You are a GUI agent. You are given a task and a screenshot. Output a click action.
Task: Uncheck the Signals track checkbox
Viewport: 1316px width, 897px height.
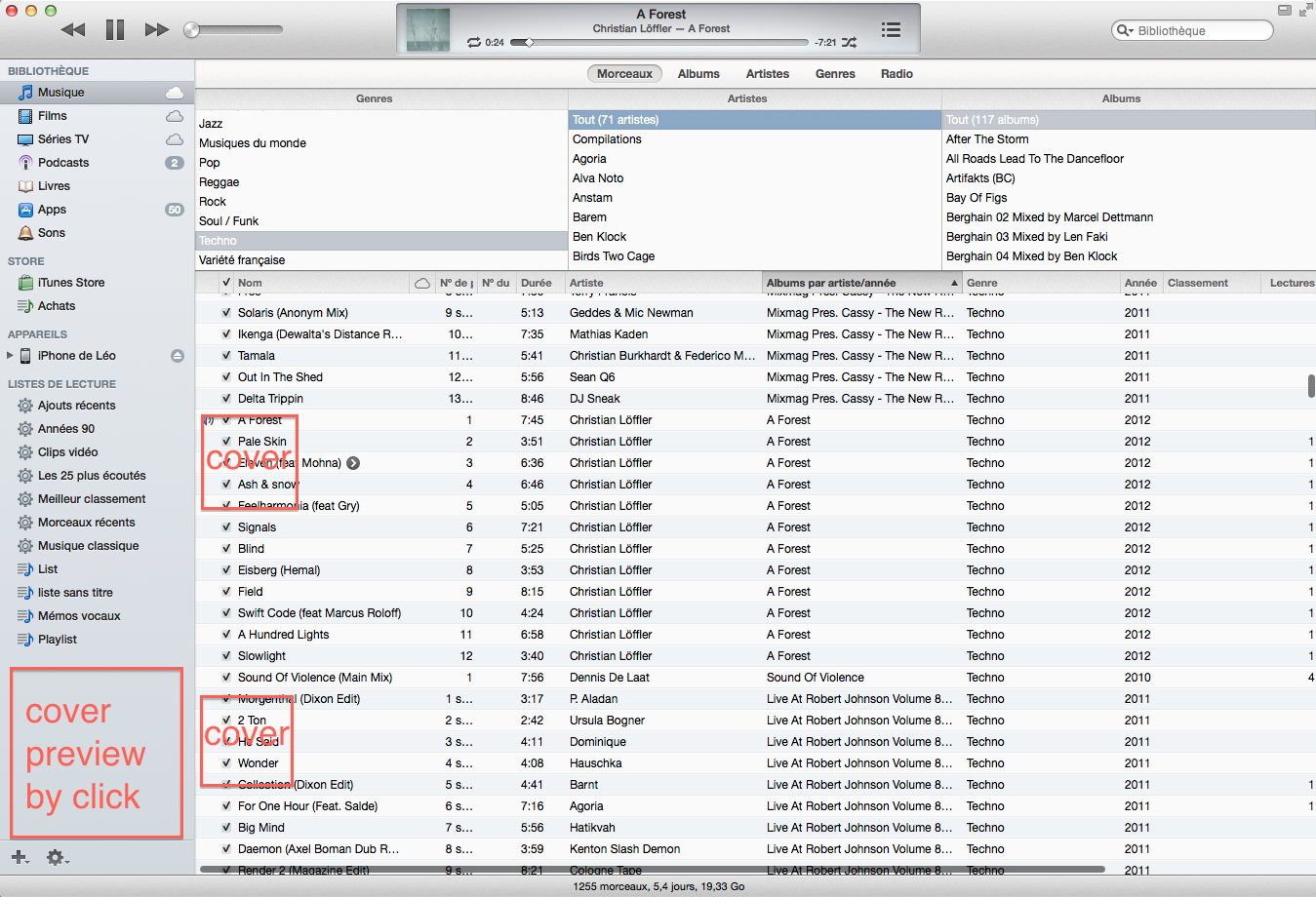coord(226,527)
